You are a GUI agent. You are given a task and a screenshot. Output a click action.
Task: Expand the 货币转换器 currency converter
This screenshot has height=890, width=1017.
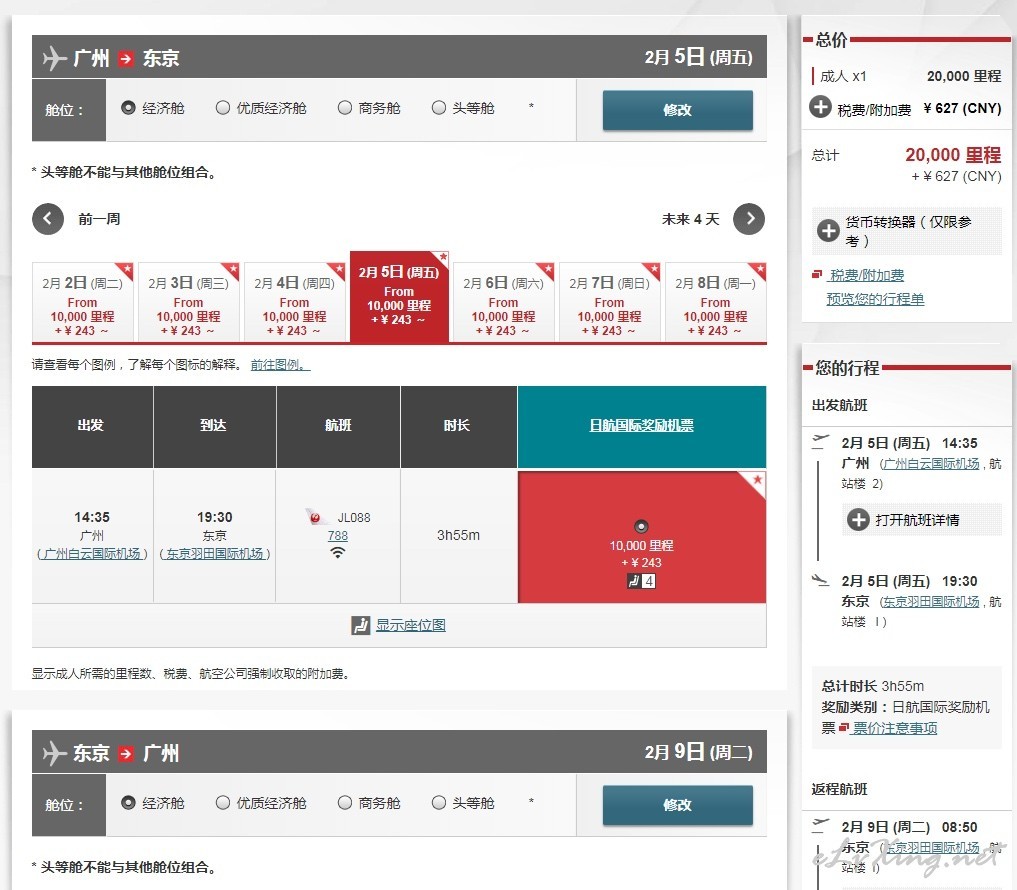point(828,230)
